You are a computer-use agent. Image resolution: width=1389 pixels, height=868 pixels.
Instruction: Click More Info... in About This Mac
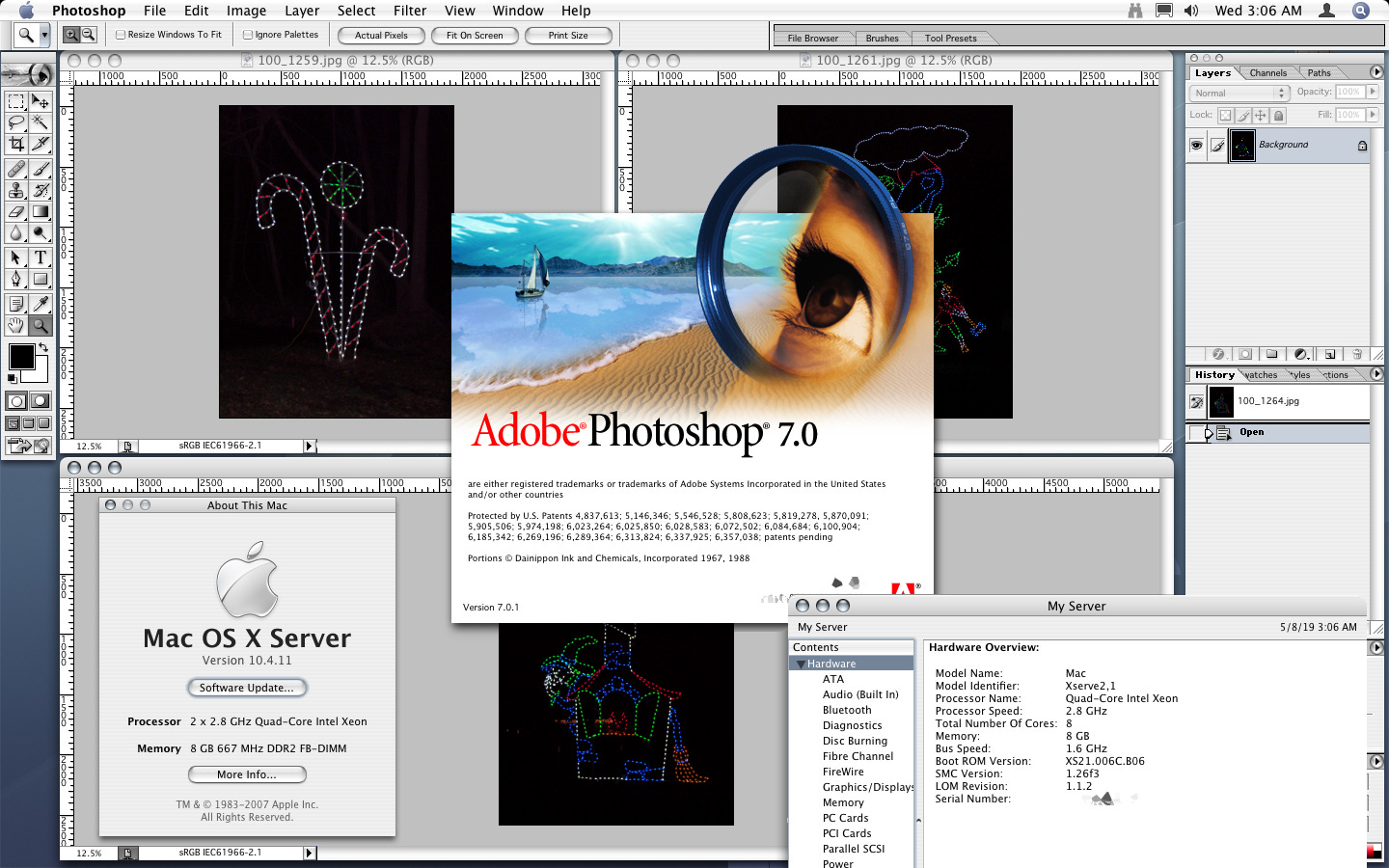247,774
